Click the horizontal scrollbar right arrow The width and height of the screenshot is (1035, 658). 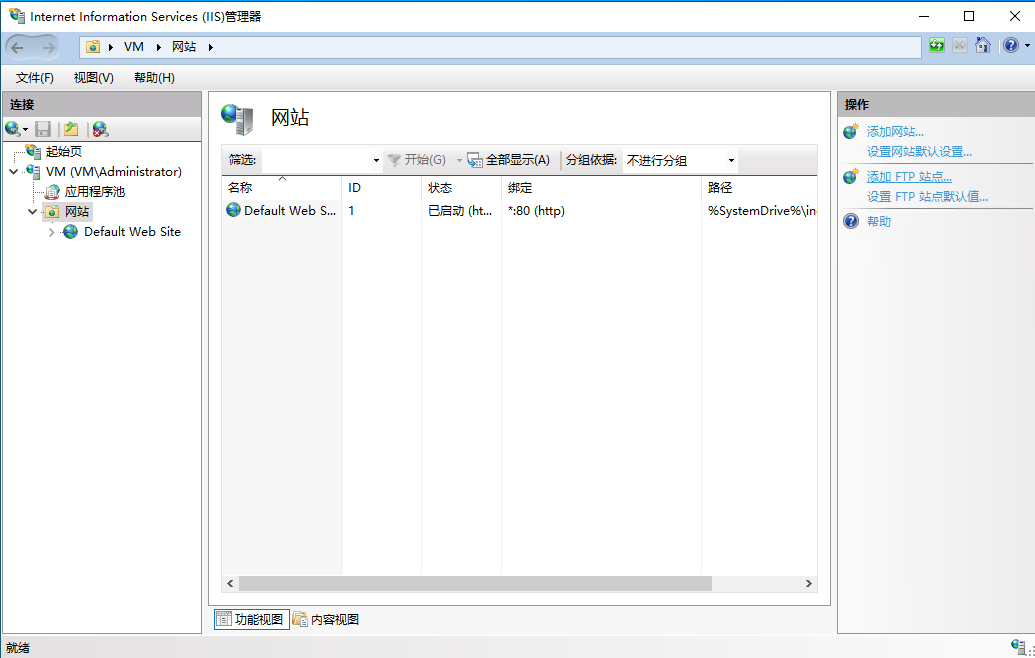pyautogui.click(x=810, y=583)
